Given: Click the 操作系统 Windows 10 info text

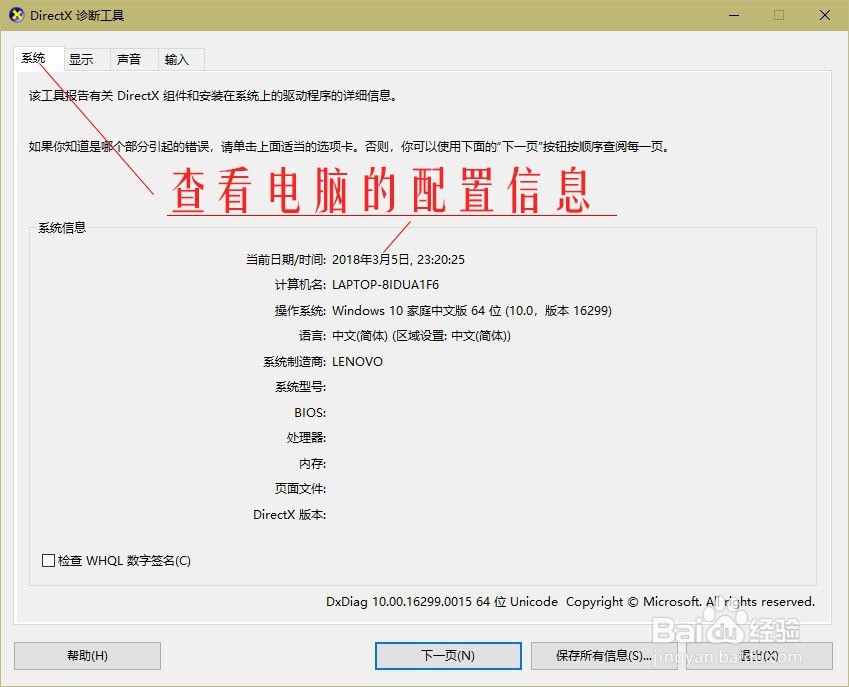Looking at the screenshot, I should (470, 310).
